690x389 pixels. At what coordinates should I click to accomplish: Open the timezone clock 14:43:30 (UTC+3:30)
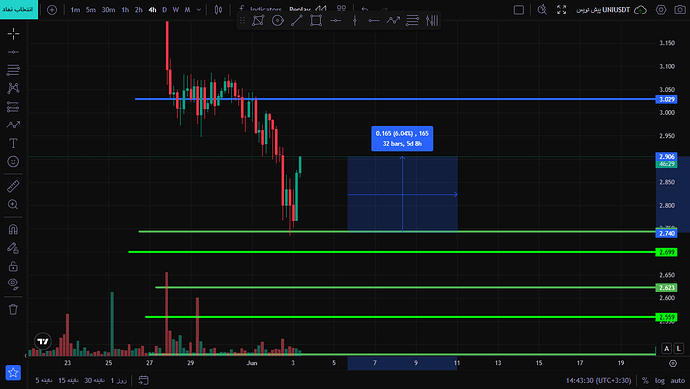[598, 380]
